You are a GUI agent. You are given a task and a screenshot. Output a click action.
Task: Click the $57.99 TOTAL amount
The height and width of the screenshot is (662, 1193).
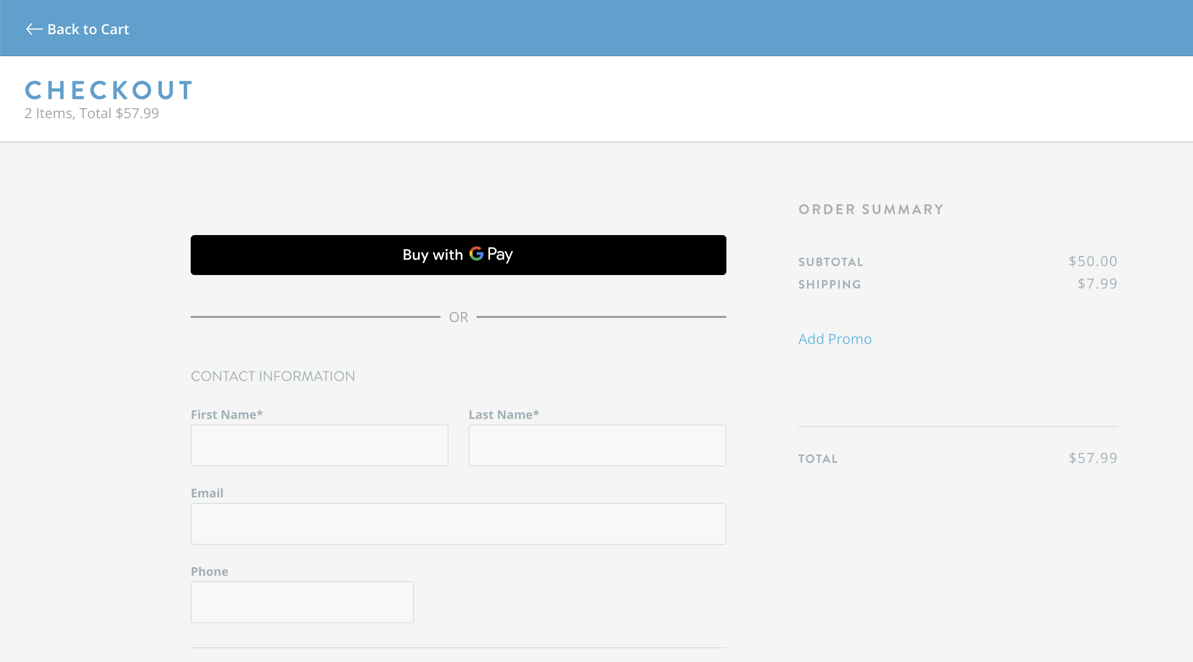(x=1094, y=458)
